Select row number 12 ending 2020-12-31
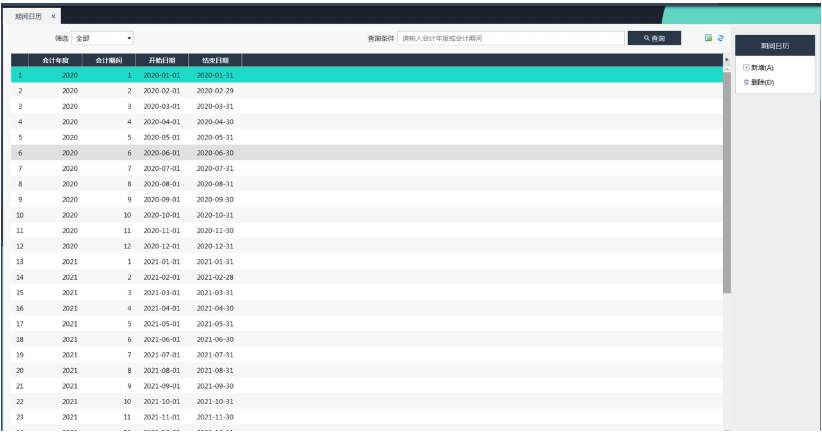Viewport: 822px width, 433px height. [215, 246]
